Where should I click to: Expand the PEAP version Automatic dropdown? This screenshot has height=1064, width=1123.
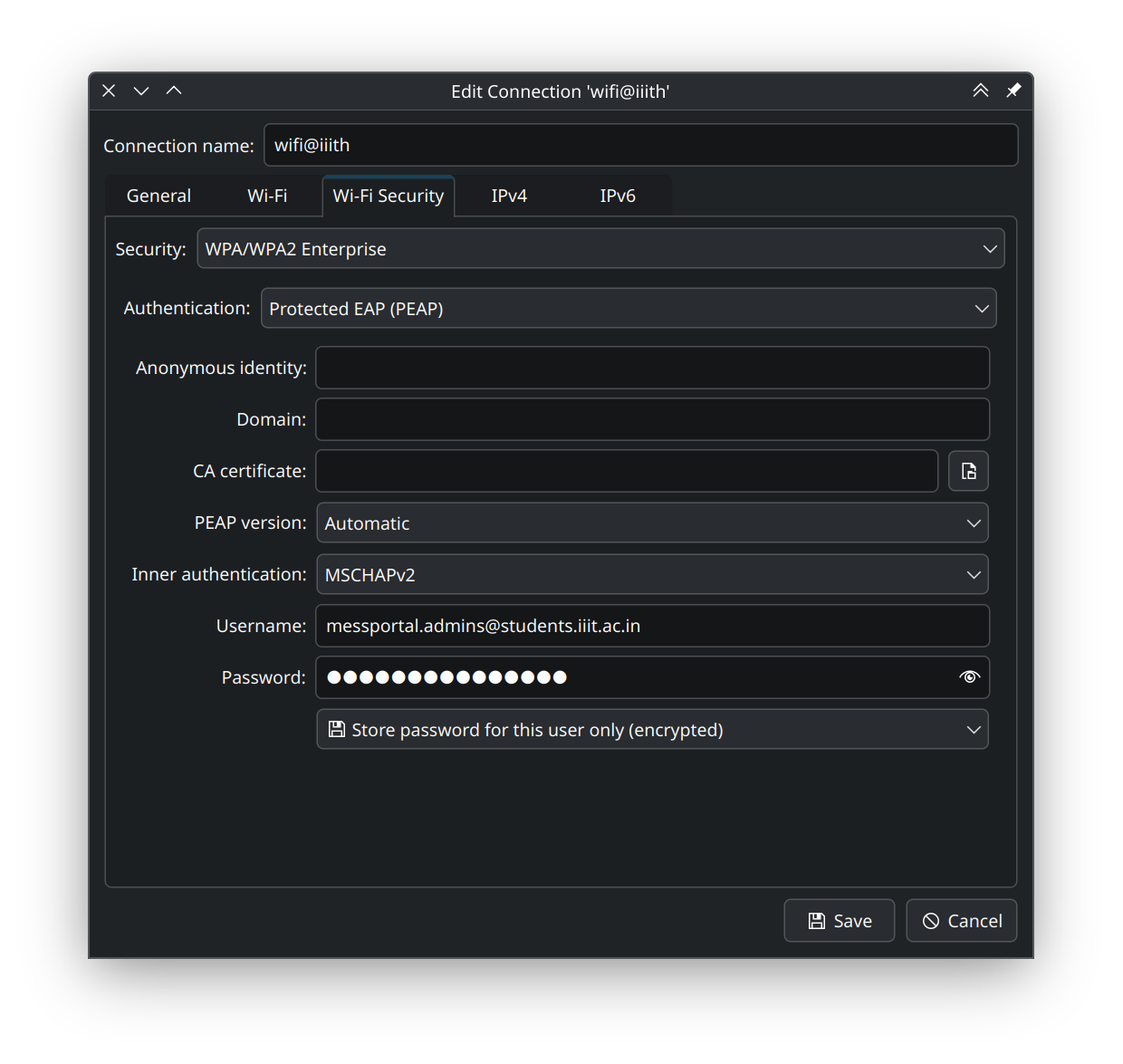click(x=652, y=523)
